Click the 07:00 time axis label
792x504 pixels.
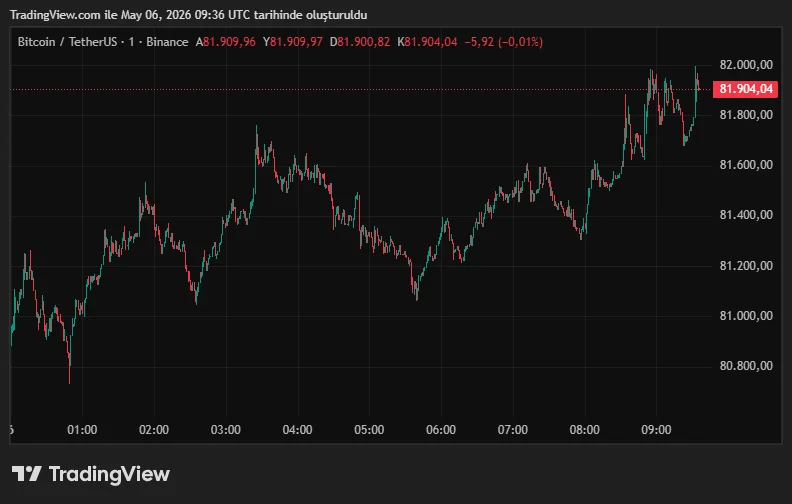pos(513,430)
